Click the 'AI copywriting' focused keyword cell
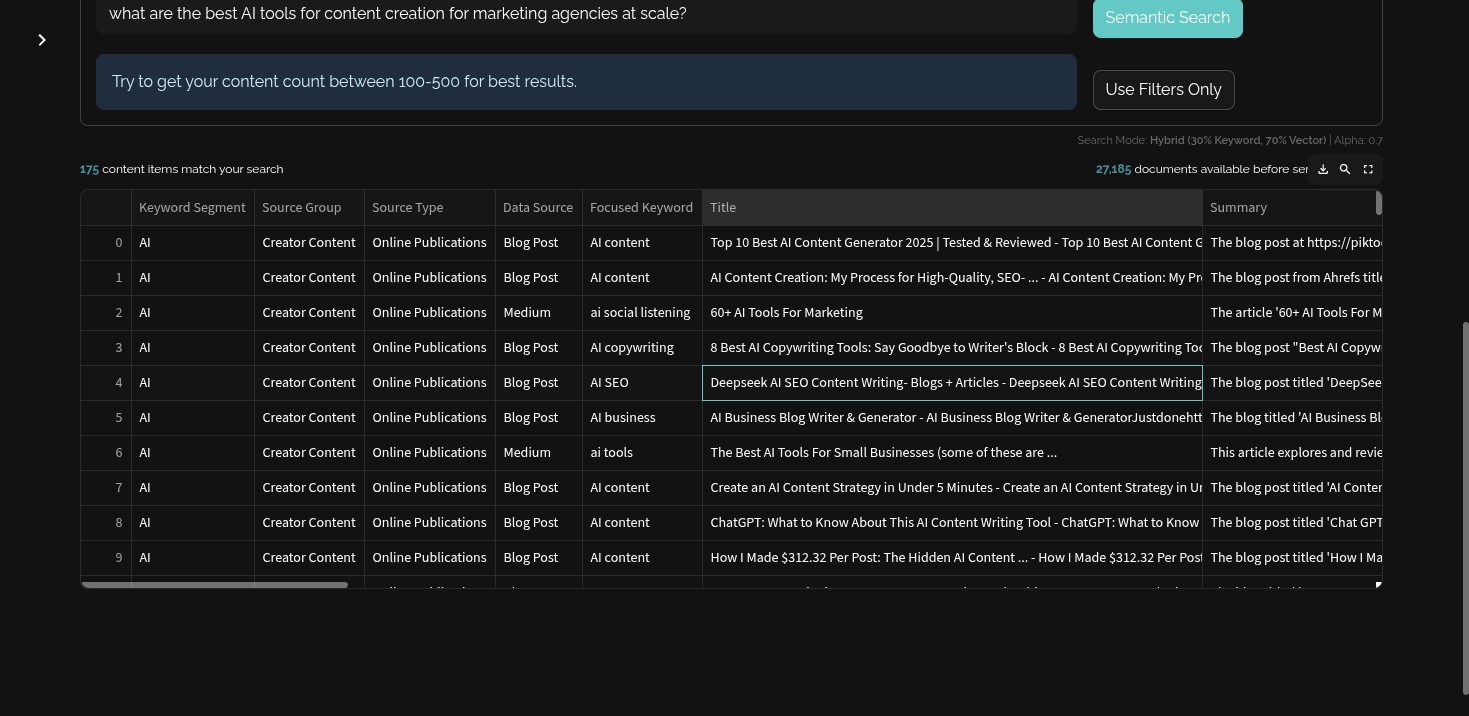This screenshot has height=716, width=1469. (x=642, y=348)
